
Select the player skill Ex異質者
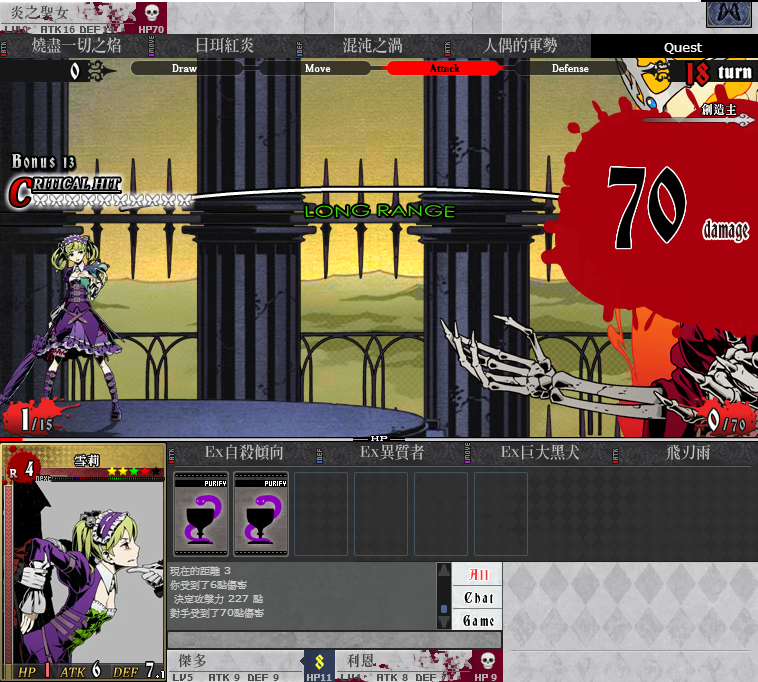[x=392, y=453]
